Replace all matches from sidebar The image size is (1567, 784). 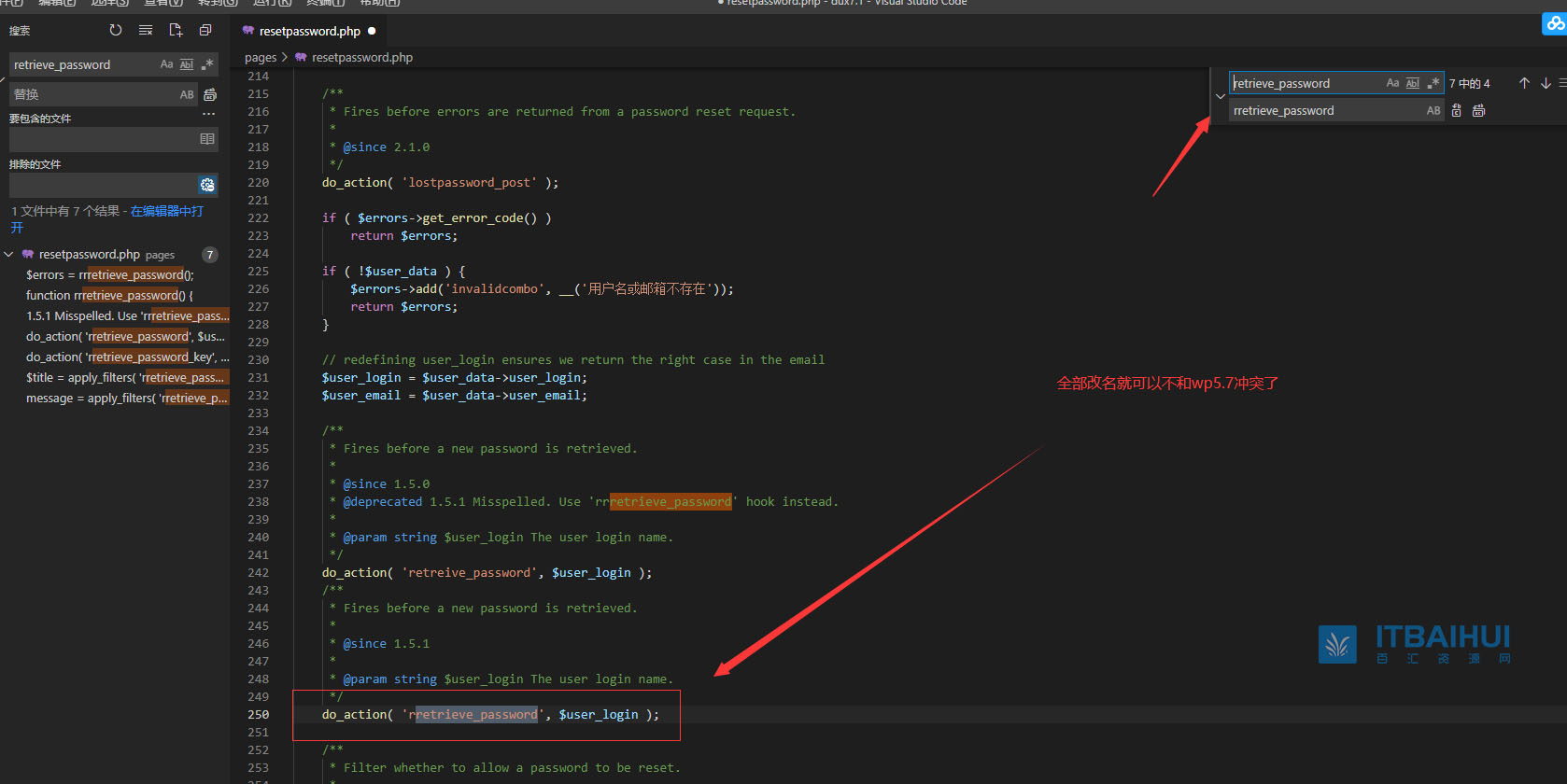point(210,94)
